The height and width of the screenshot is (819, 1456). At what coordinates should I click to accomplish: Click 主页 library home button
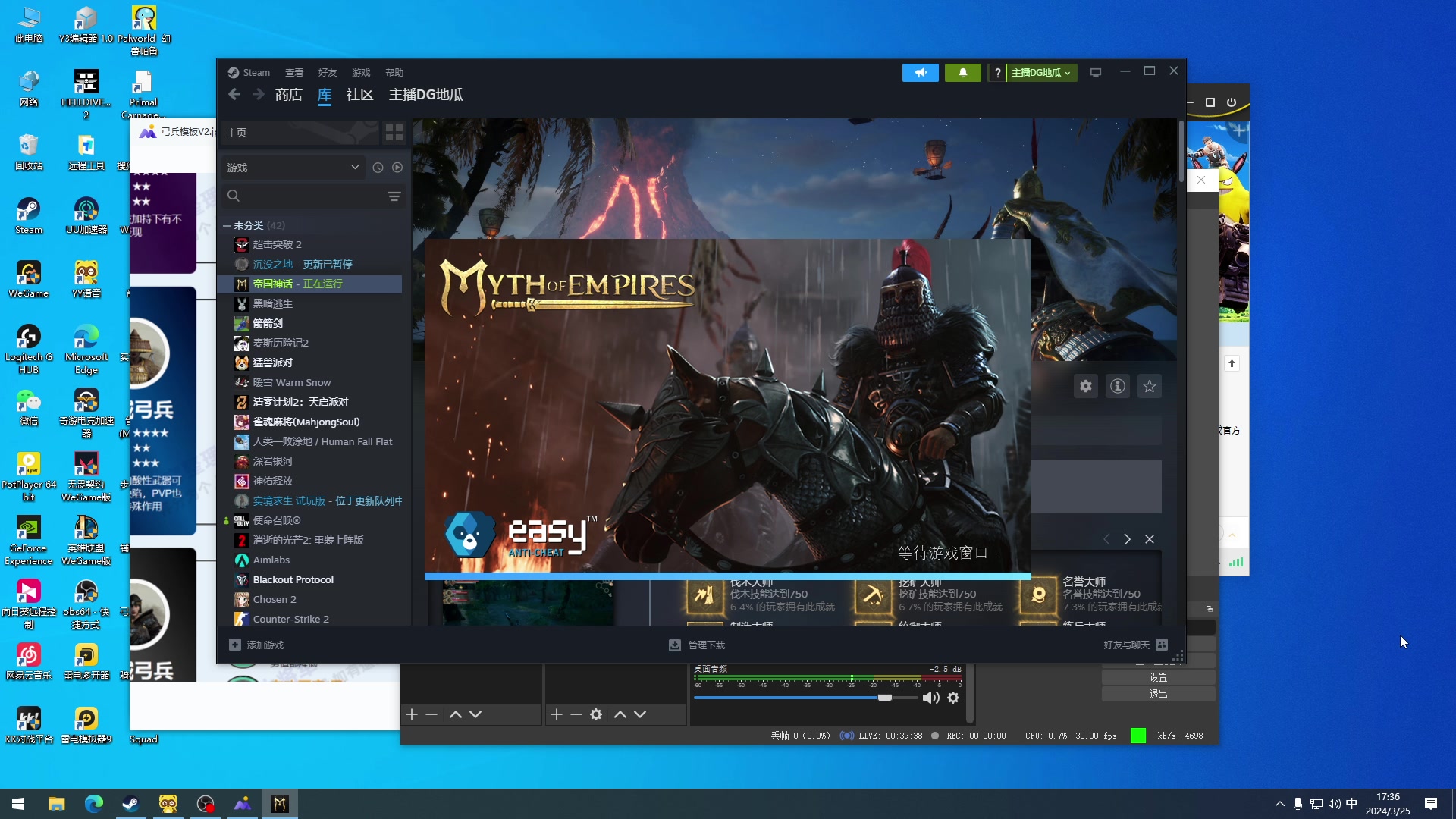click(300, 133)
